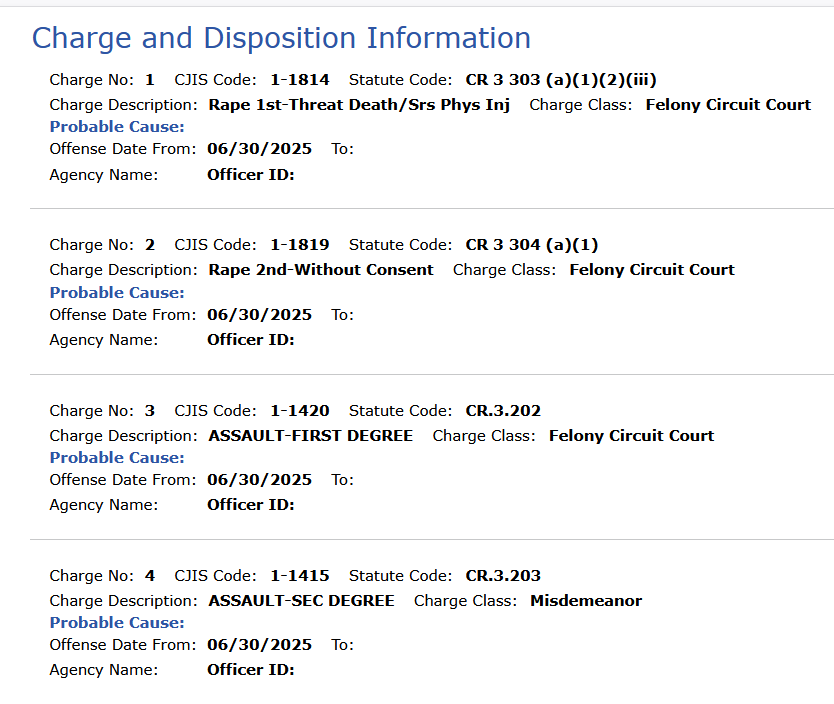Click the Rape 2nd-Without Consent description
The image size is (834, 704).
click(321, 270)
